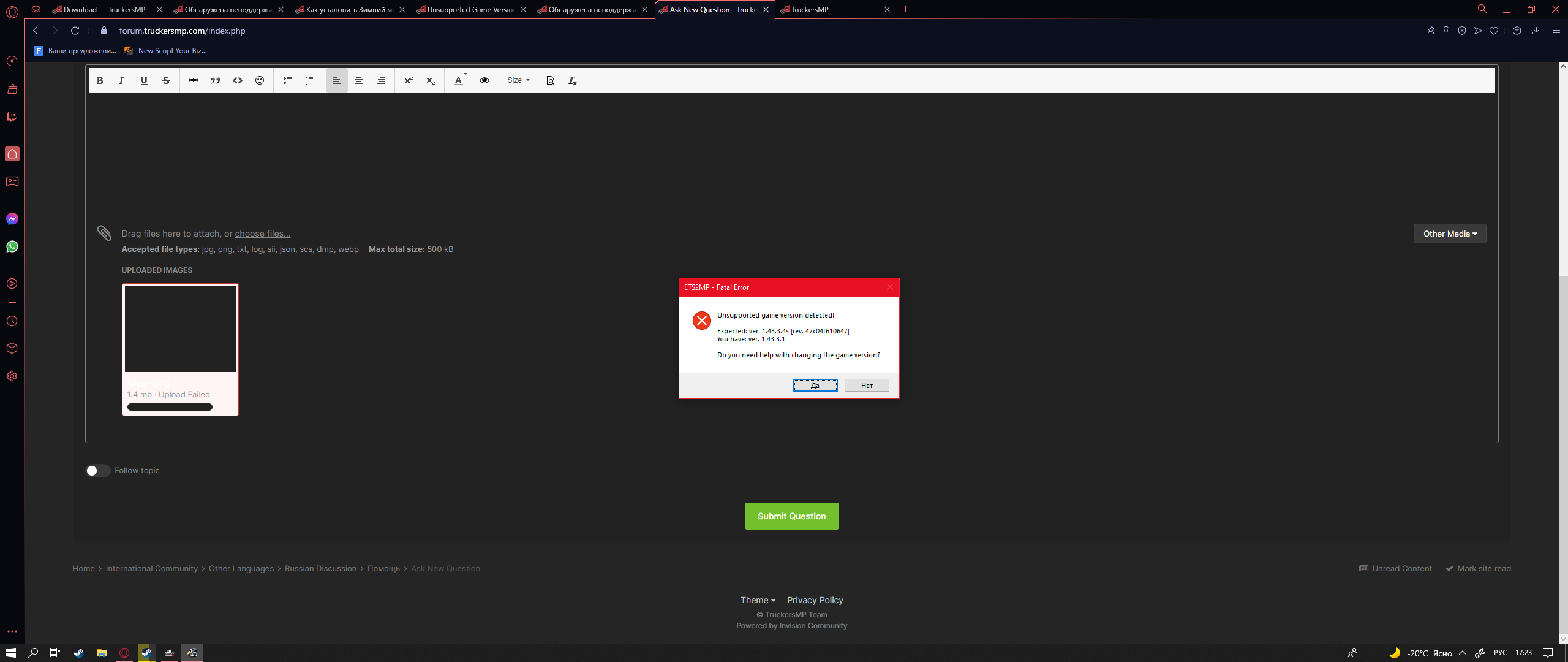The image size is (1568, 662).
Task: Click the upload progress bar
Action: 170,407
